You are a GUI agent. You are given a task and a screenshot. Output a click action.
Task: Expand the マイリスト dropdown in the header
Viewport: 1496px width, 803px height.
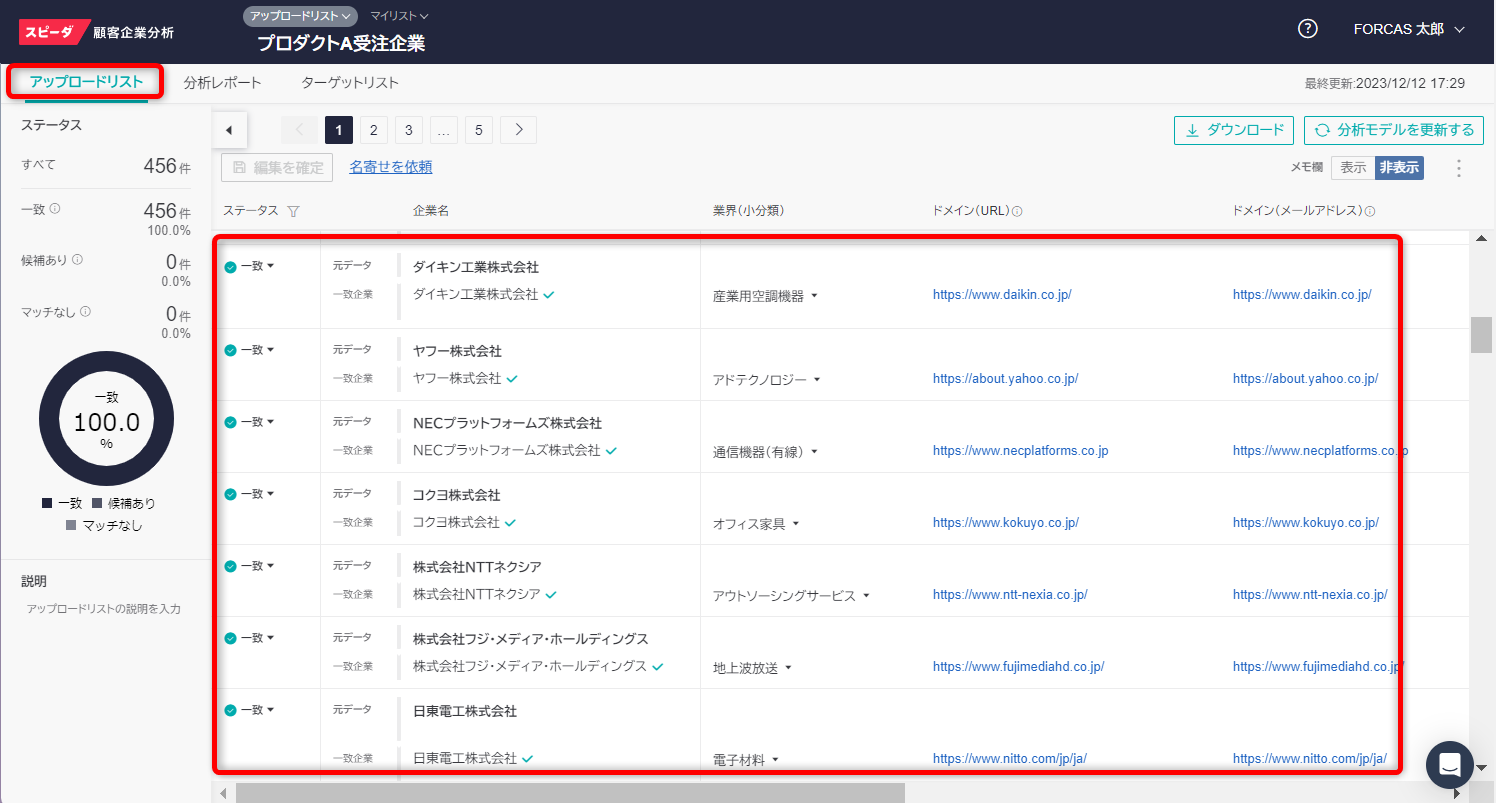click(399, 16)
